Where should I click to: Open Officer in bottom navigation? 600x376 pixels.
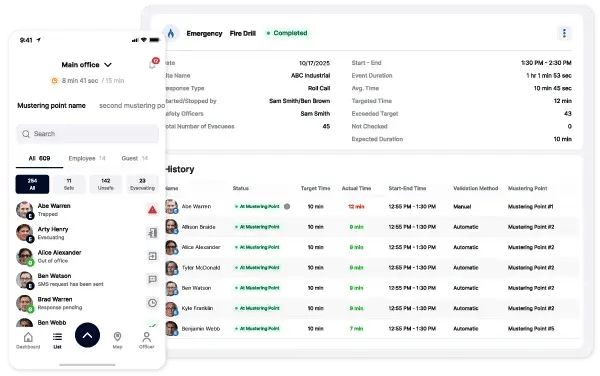pyautogui.click(x=147, y=340)
